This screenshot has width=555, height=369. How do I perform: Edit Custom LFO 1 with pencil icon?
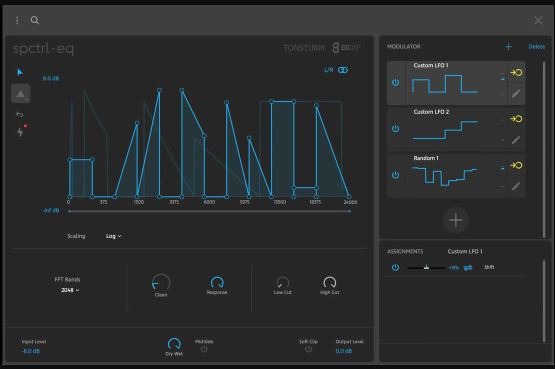pyautogui.click(x=516, y=93)
